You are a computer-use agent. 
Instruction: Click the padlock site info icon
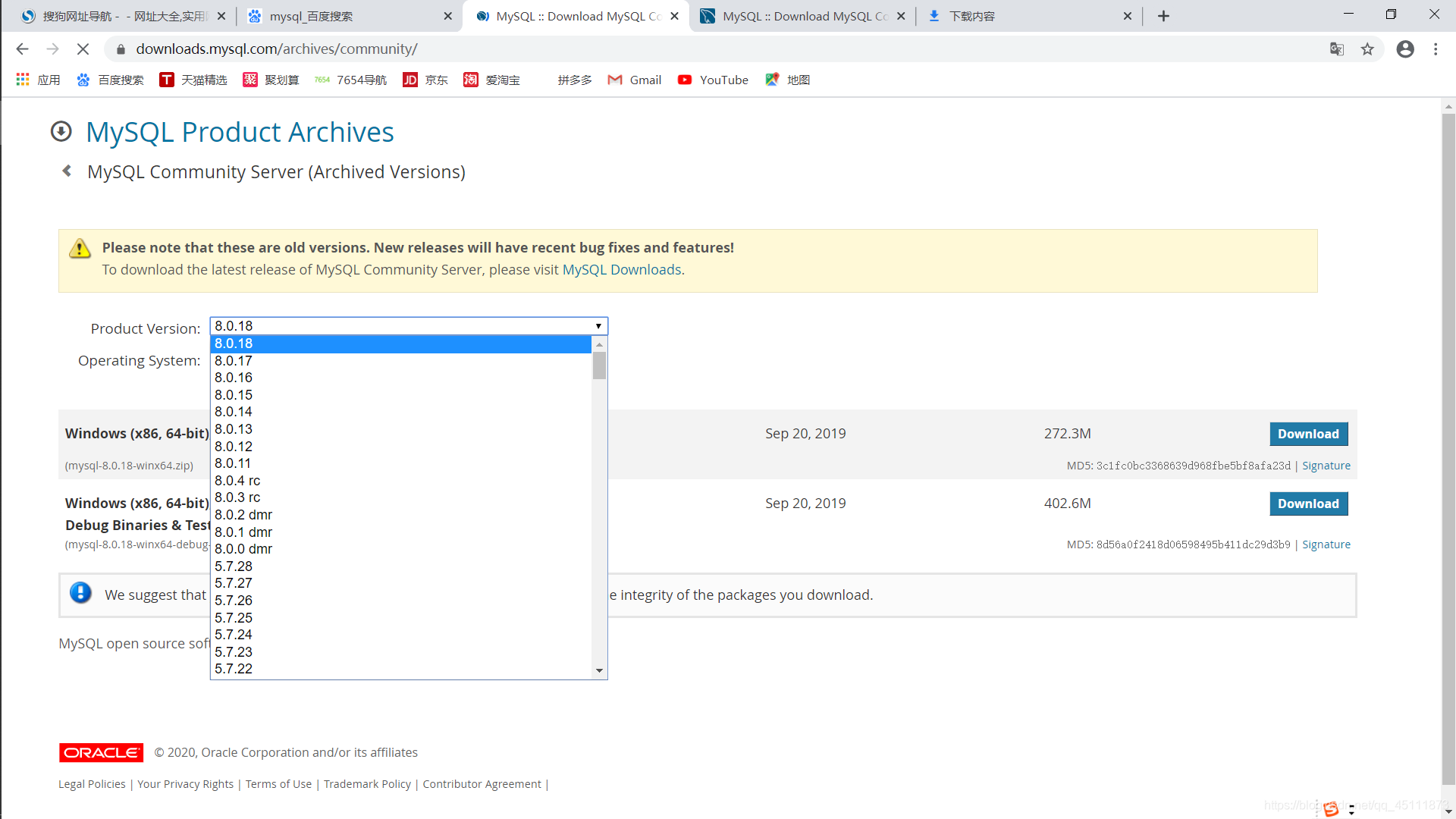[121, 49]
